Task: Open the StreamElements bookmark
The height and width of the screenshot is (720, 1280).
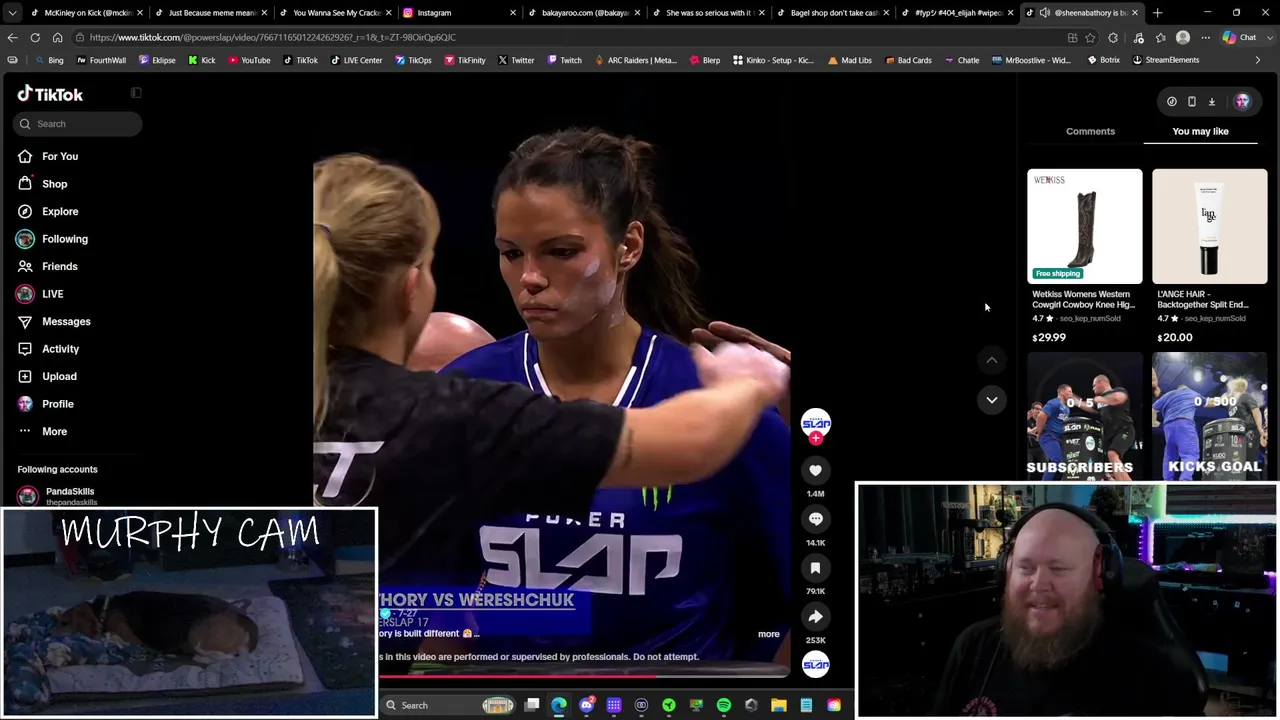Action: point(1165,60)
